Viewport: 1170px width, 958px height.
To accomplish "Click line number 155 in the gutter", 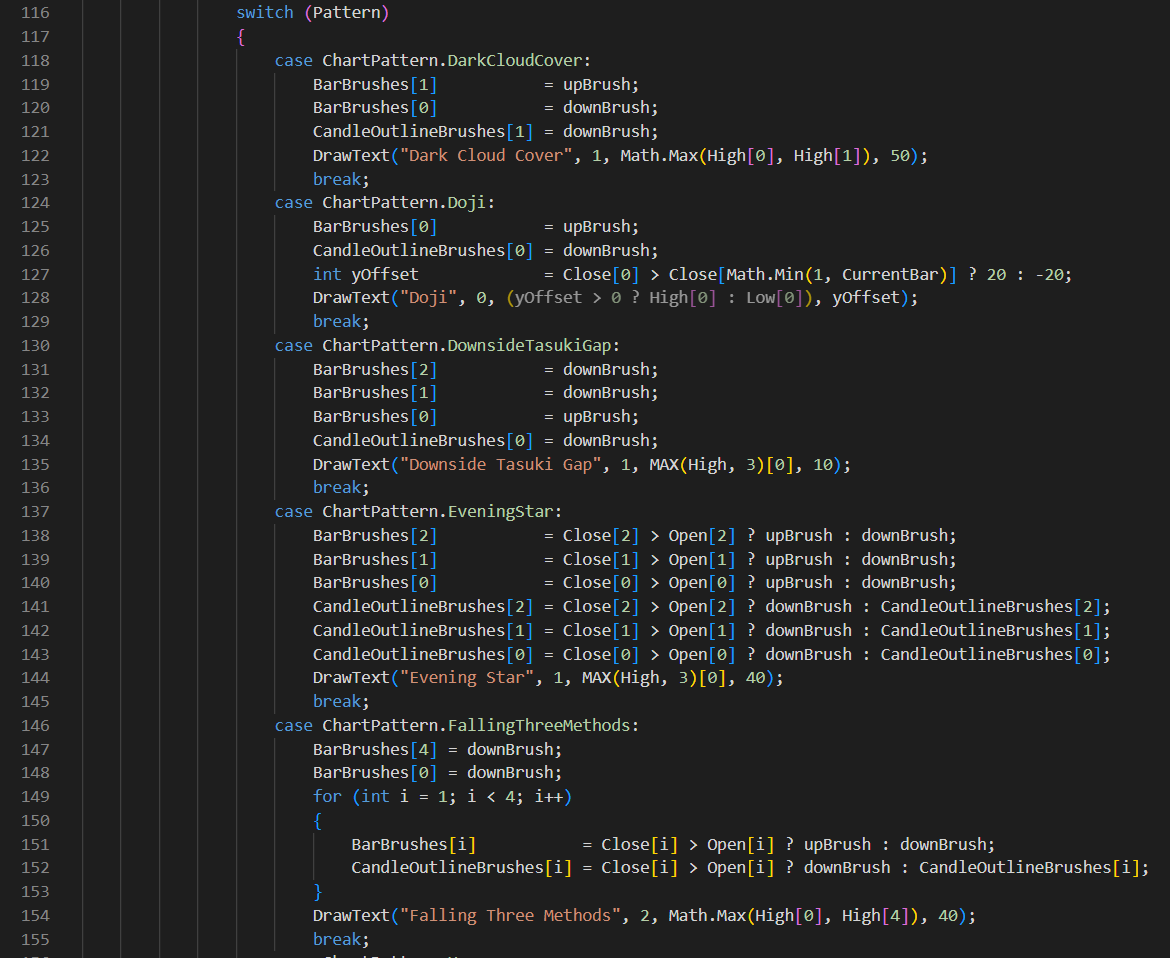I will (x=35, y=939).
